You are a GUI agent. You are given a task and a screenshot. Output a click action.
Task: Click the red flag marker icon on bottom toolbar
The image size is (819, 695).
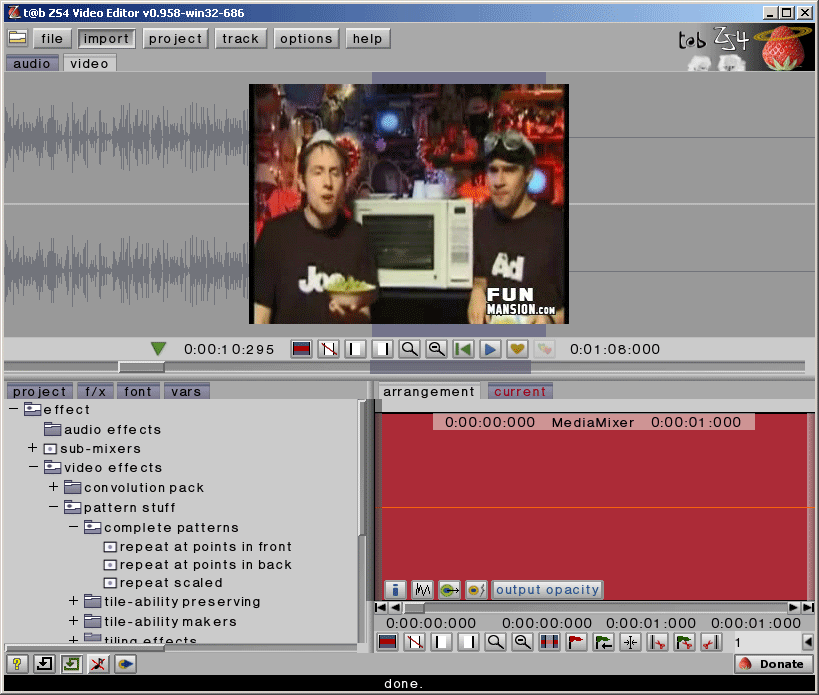[575, 642]
